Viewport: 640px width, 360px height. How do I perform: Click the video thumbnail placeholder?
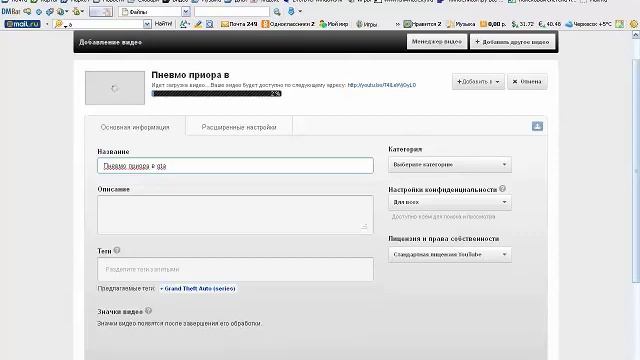click(115, 88)
